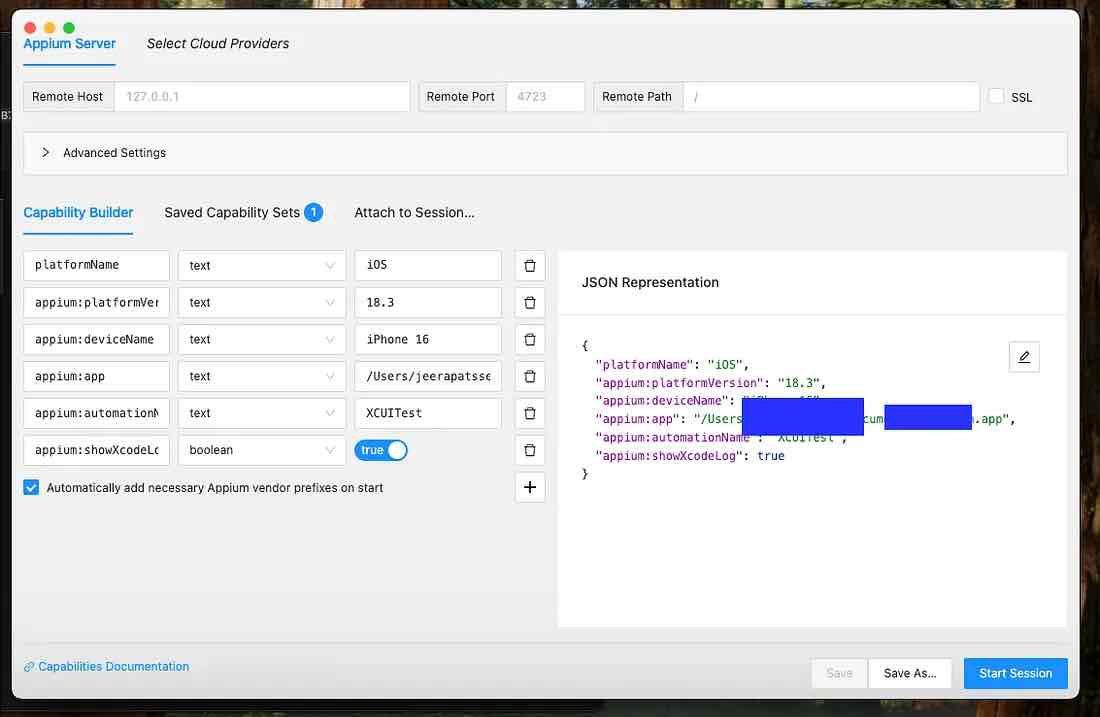Toggle the showXcodeLog true switch
The width and height of the screenshot is (1100, 717).
381,450
